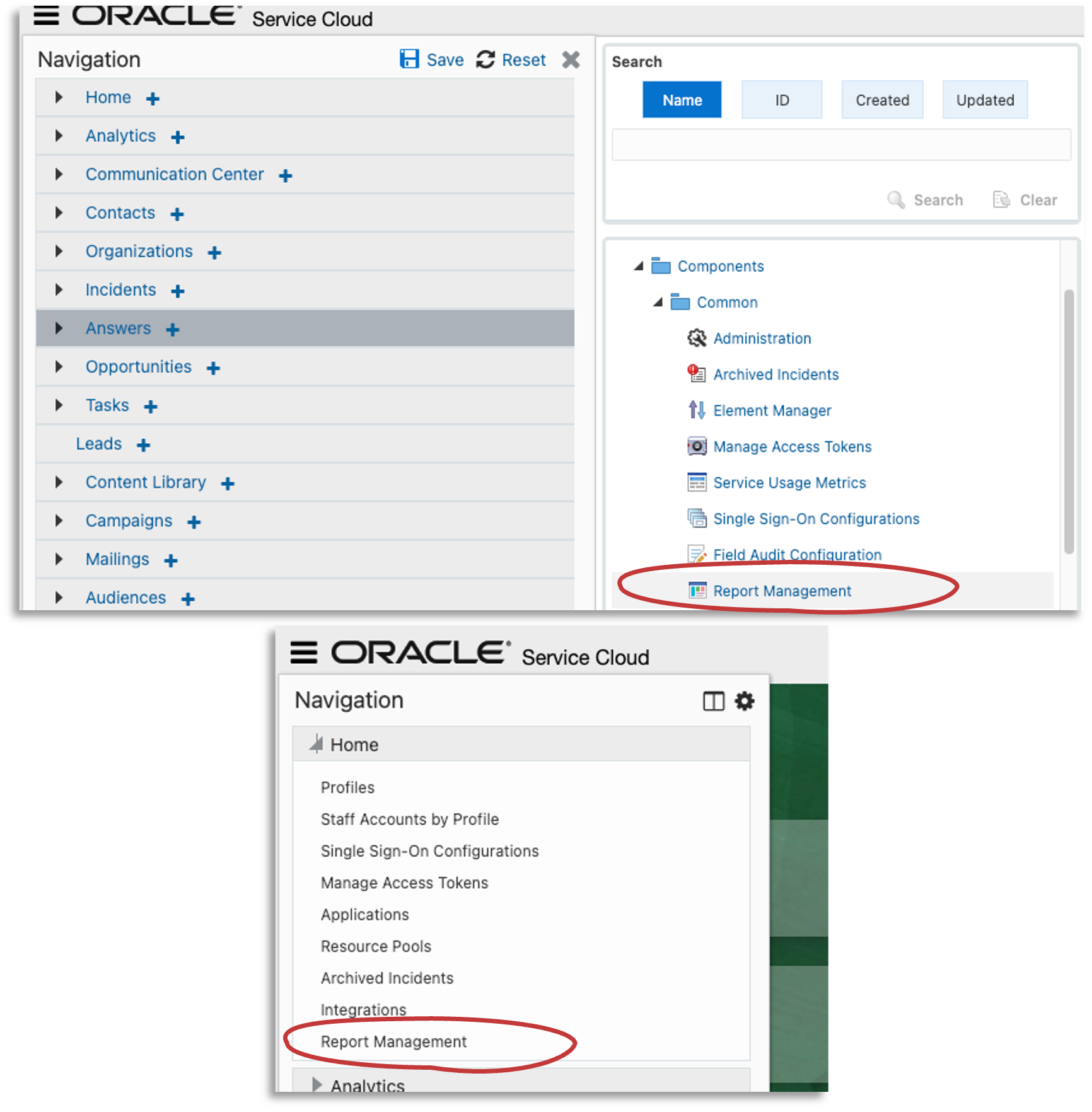Add item to Analytics with plus icon
The image size is (1092, 1112).
[178, 137]
